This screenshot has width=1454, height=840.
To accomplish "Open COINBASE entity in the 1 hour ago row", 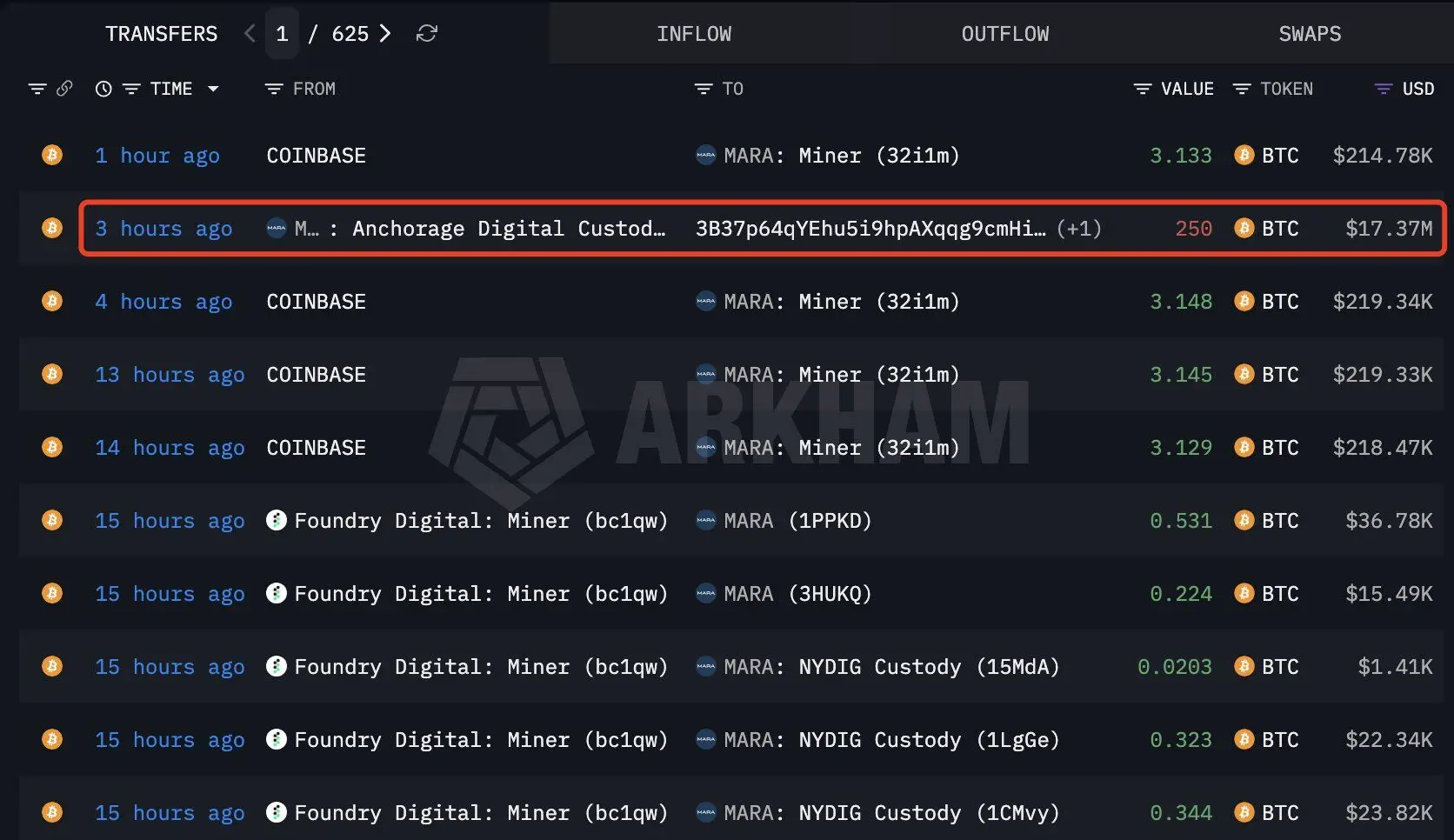I will [x=317, y=156].
